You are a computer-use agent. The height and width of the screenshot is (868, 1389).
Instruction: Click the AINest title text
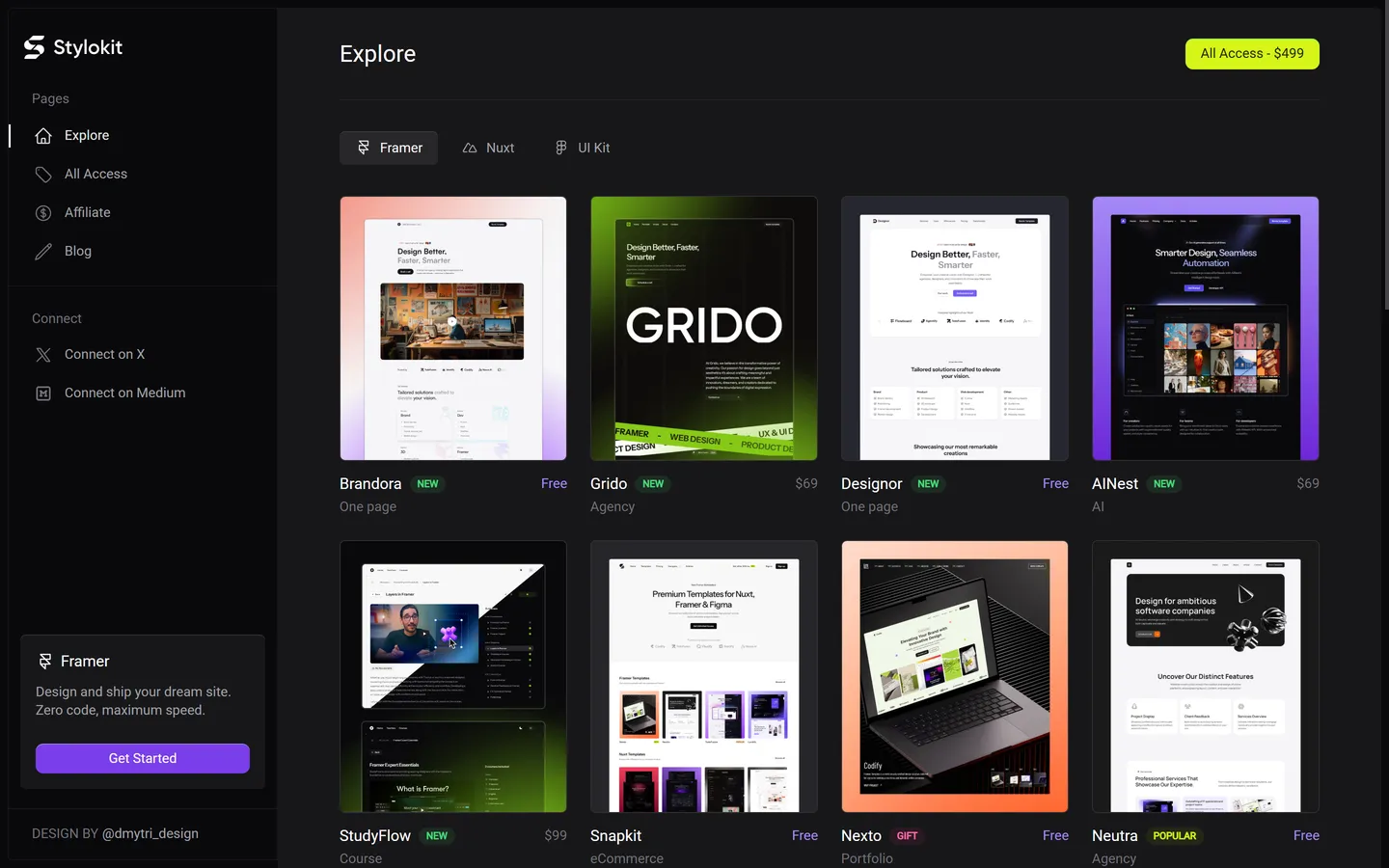(1115, 484)
